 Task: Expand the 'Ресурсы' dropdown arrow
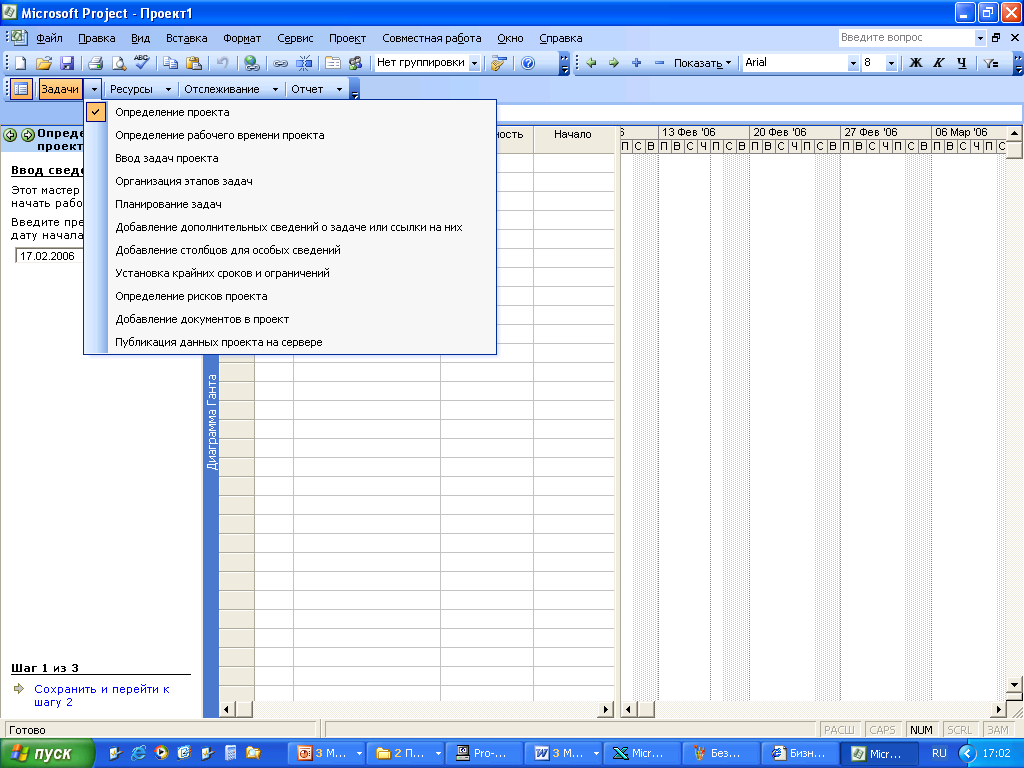[168, 89]
